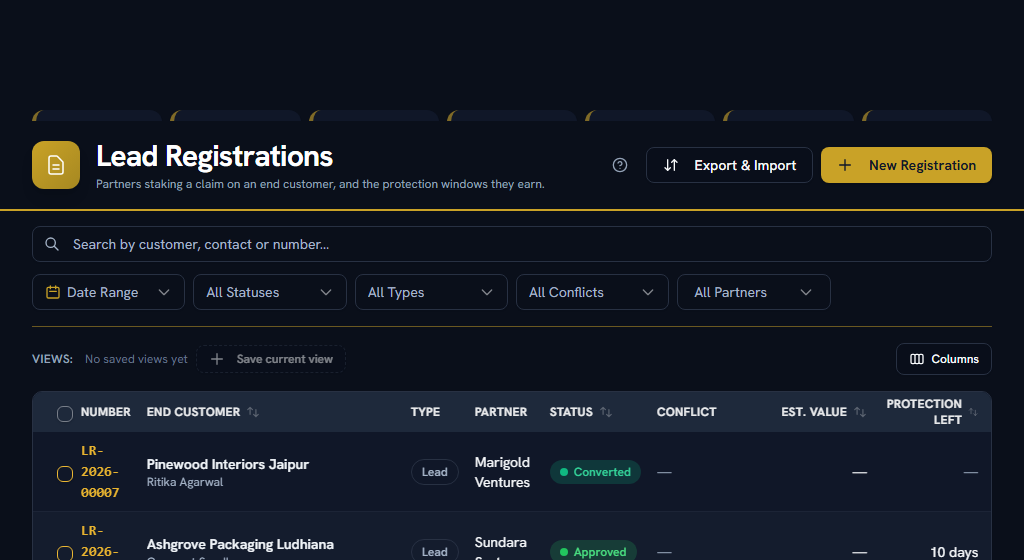Open Pinewood Interiors Jaipur record
1024x560 pixels.
[227, 465]
